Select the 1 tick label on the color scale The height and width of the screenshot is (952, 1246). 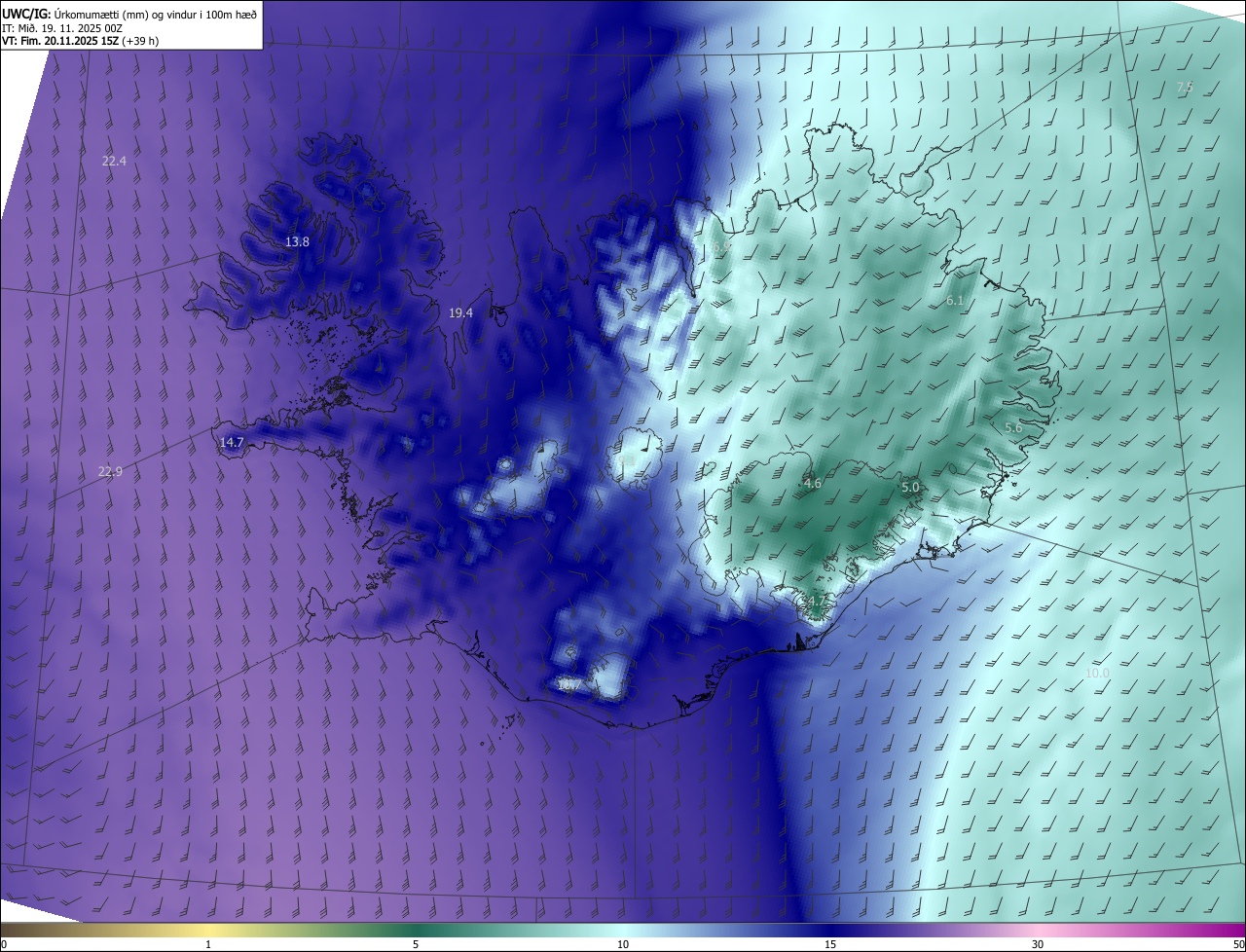pyautogui.click(x=208, y=944)
